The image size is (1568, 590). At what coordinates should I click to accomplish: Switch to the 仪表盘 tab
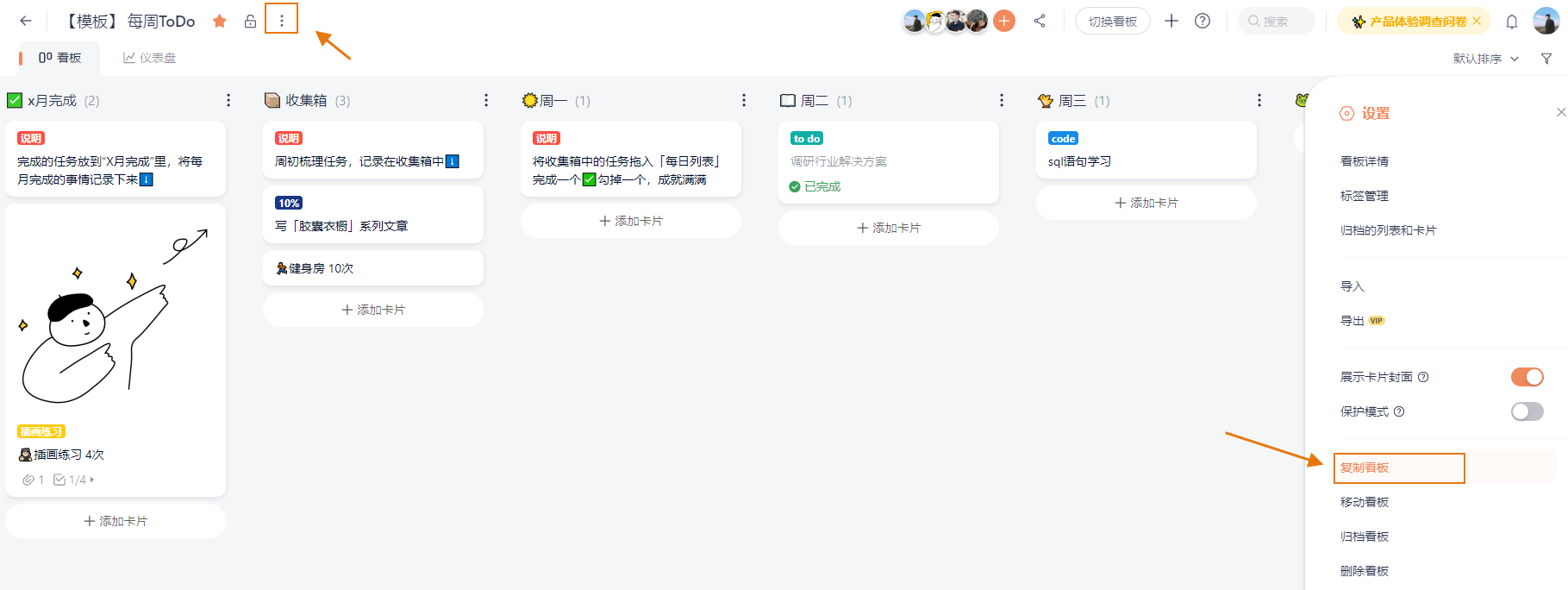coord(150,58)
